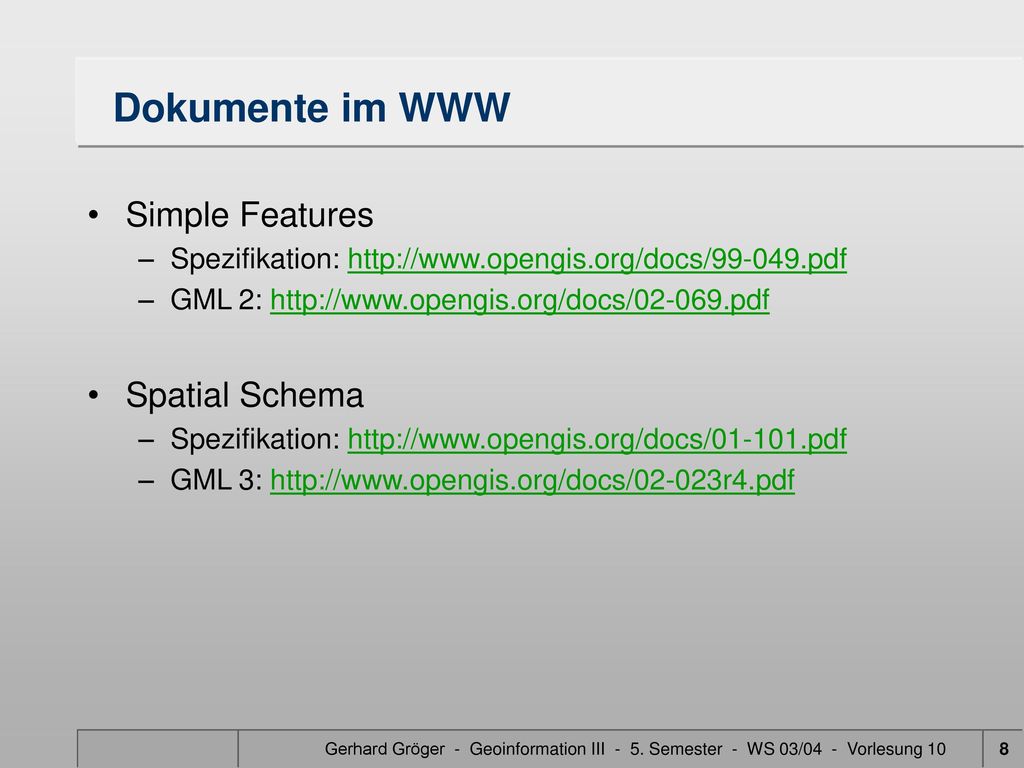Open the Spatial Schema 01-101.pdf specification link

[597, 439]
